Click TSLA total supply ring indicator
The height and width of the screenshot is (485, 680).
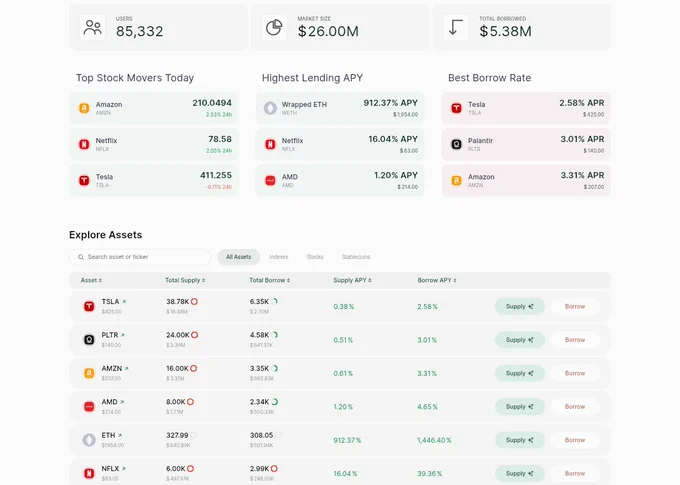click(x=194, y=301)
